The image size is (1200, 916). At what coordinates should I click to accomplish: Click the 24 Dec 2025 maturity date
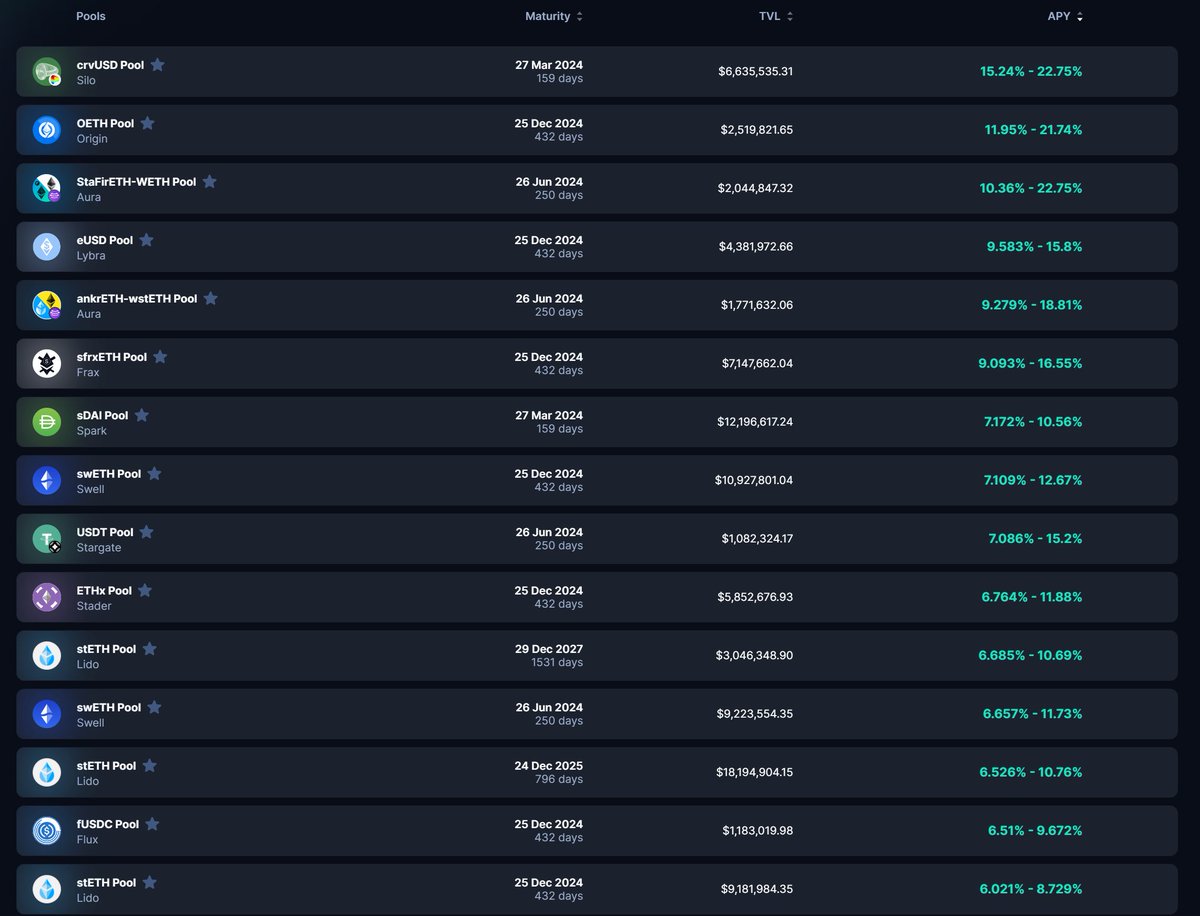tap(549, 766)
